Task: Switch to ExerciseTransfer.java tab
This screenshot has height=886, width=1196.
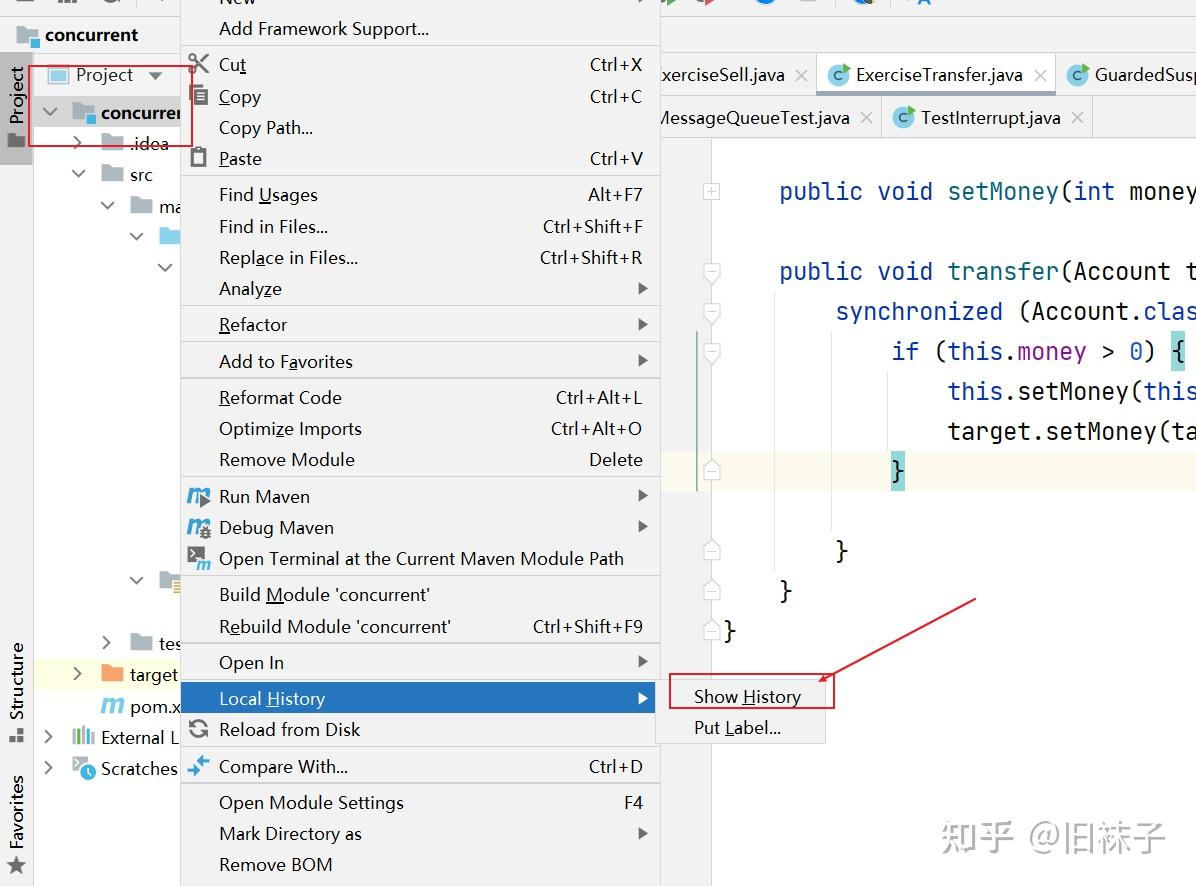Action: 936,75
